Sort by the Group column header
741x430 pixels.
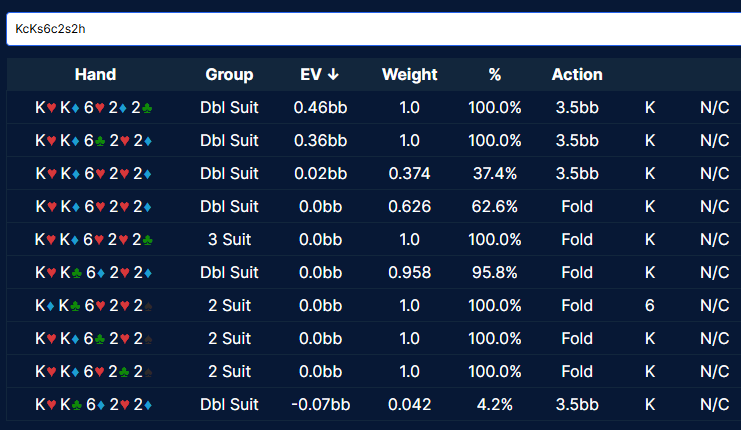pos(229,75)
